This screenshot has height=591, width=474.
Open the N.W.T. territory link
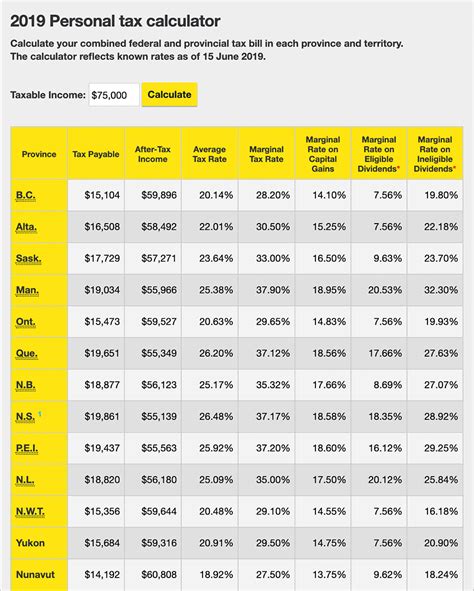pyautogui.click(x=30, y=512)
